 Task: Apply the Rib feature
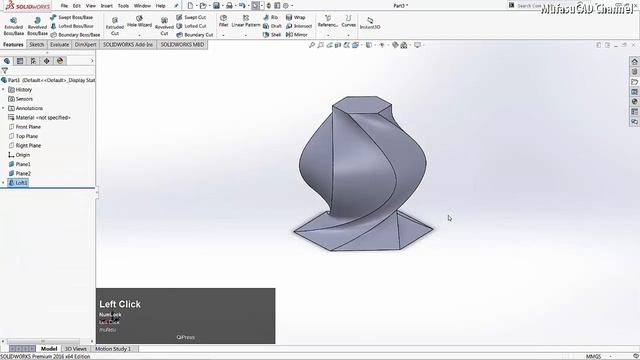click(x=271, y=18)
